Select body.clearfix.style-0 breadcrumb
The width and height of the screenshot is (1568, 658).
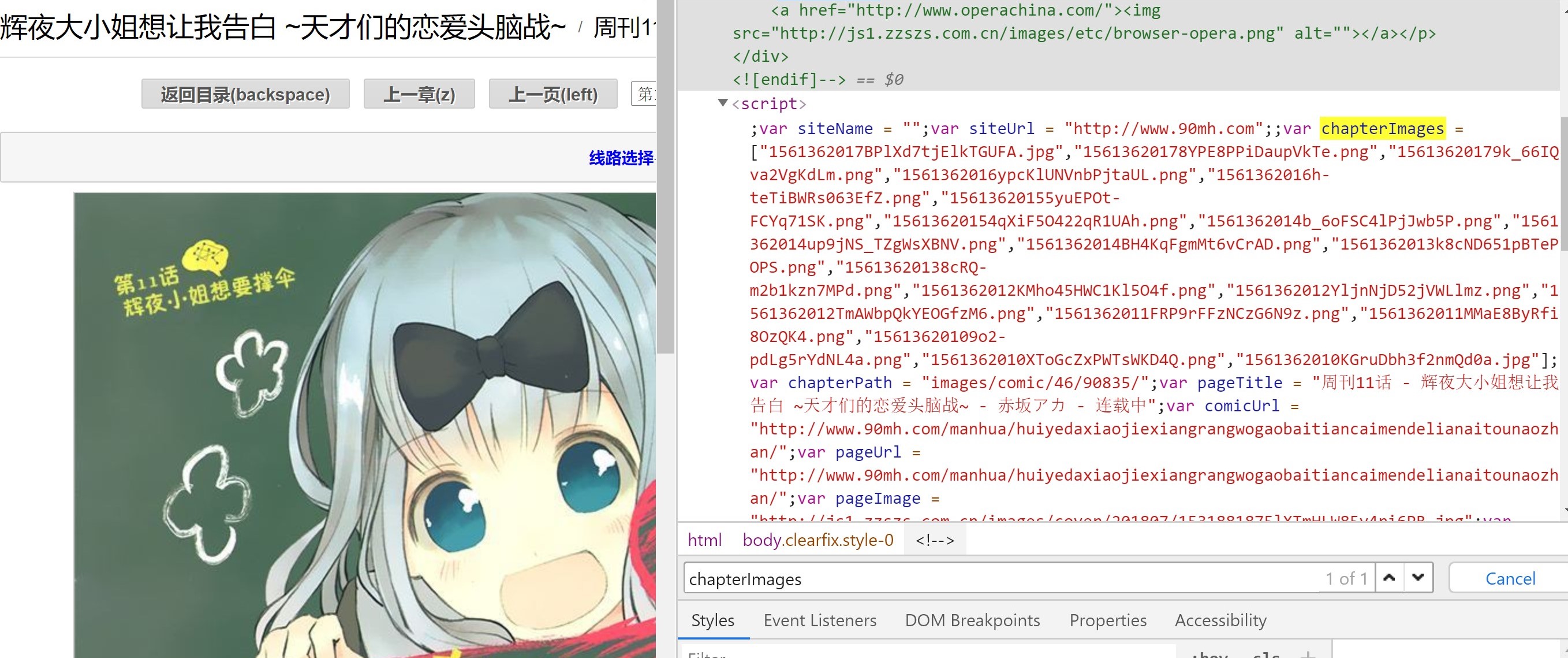click(817, 540)
